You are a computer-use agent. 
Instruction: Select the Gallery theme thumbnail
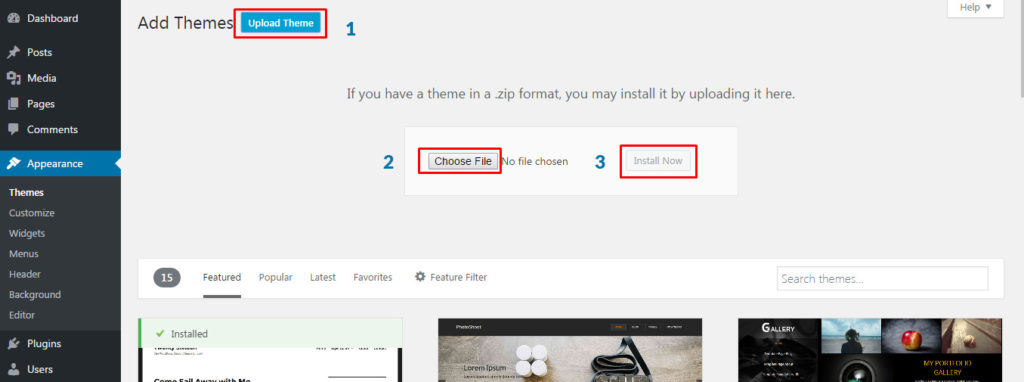(870, 350)
